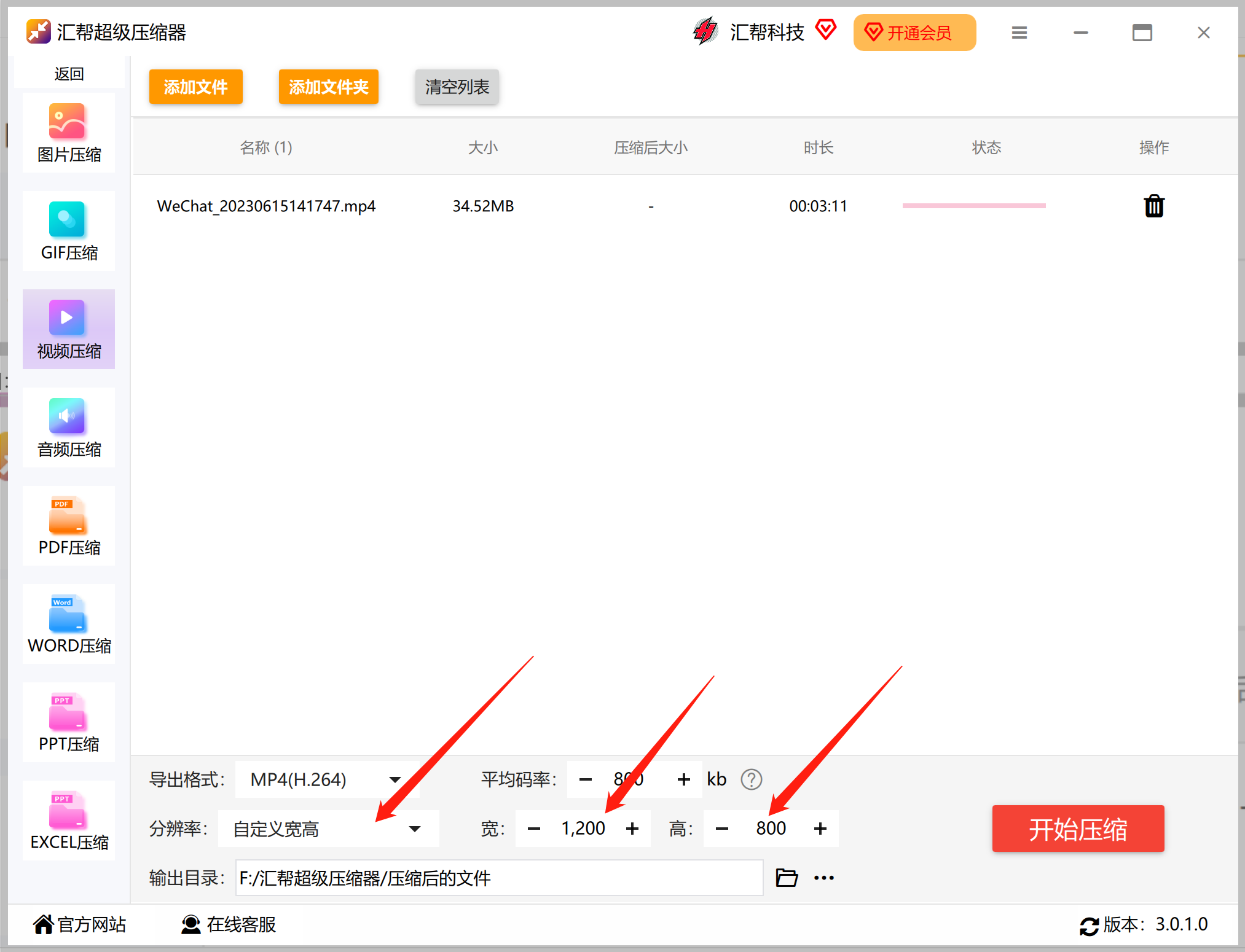The image size is (1245, 952).
Task: Clear the list with 清空列表
Action: (457, 87)
